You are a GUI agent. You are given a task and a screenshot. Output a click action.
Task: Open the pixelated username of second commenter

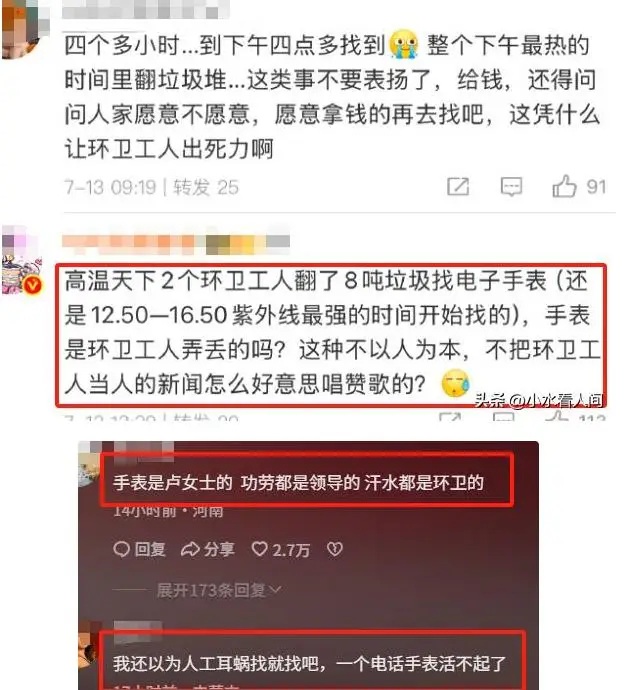(176, 242)
